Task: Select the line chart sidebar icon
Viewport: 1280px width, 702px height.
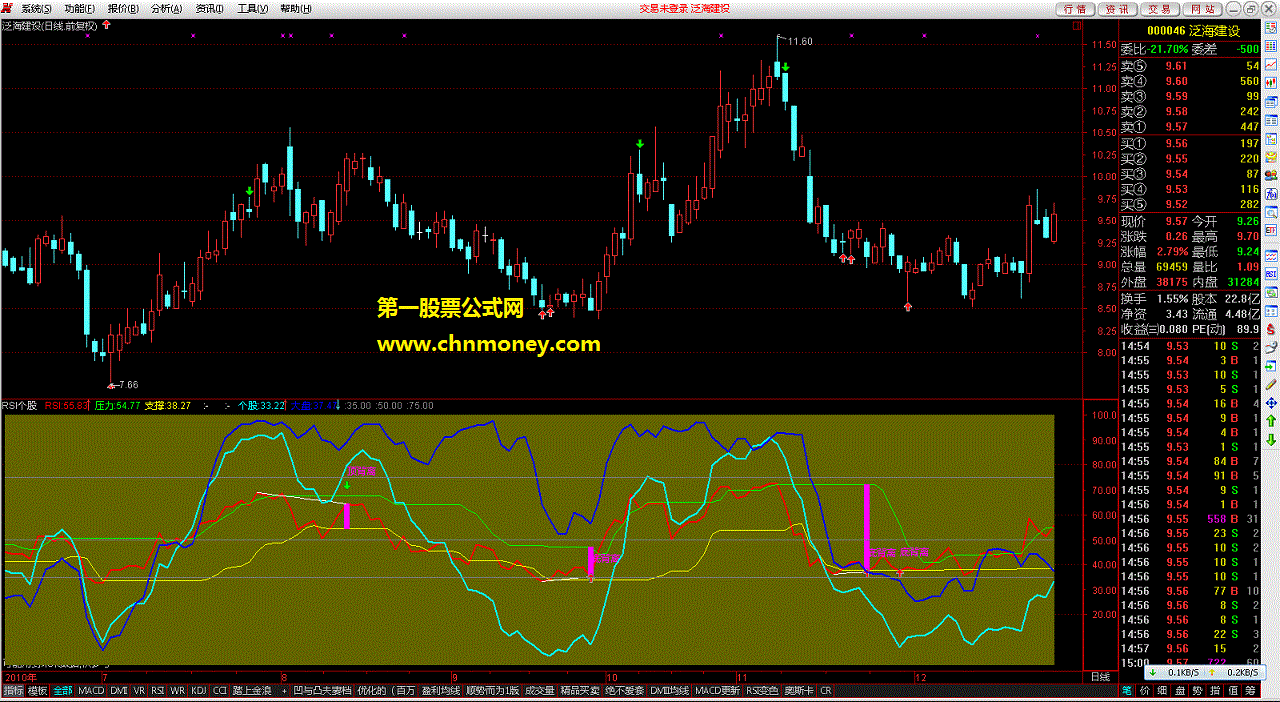Action: pos(1270,64)
